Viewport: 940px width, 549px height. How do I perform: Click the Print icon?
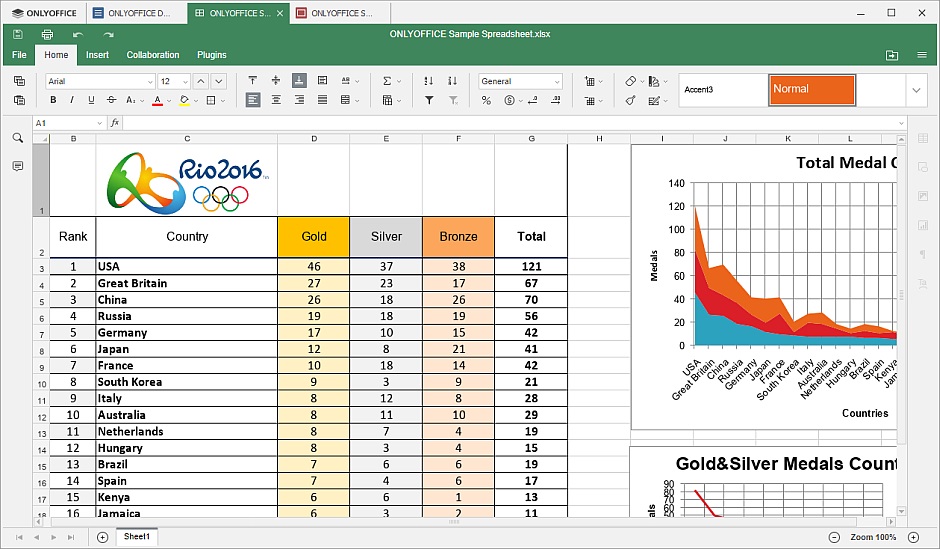coord(47,34)
